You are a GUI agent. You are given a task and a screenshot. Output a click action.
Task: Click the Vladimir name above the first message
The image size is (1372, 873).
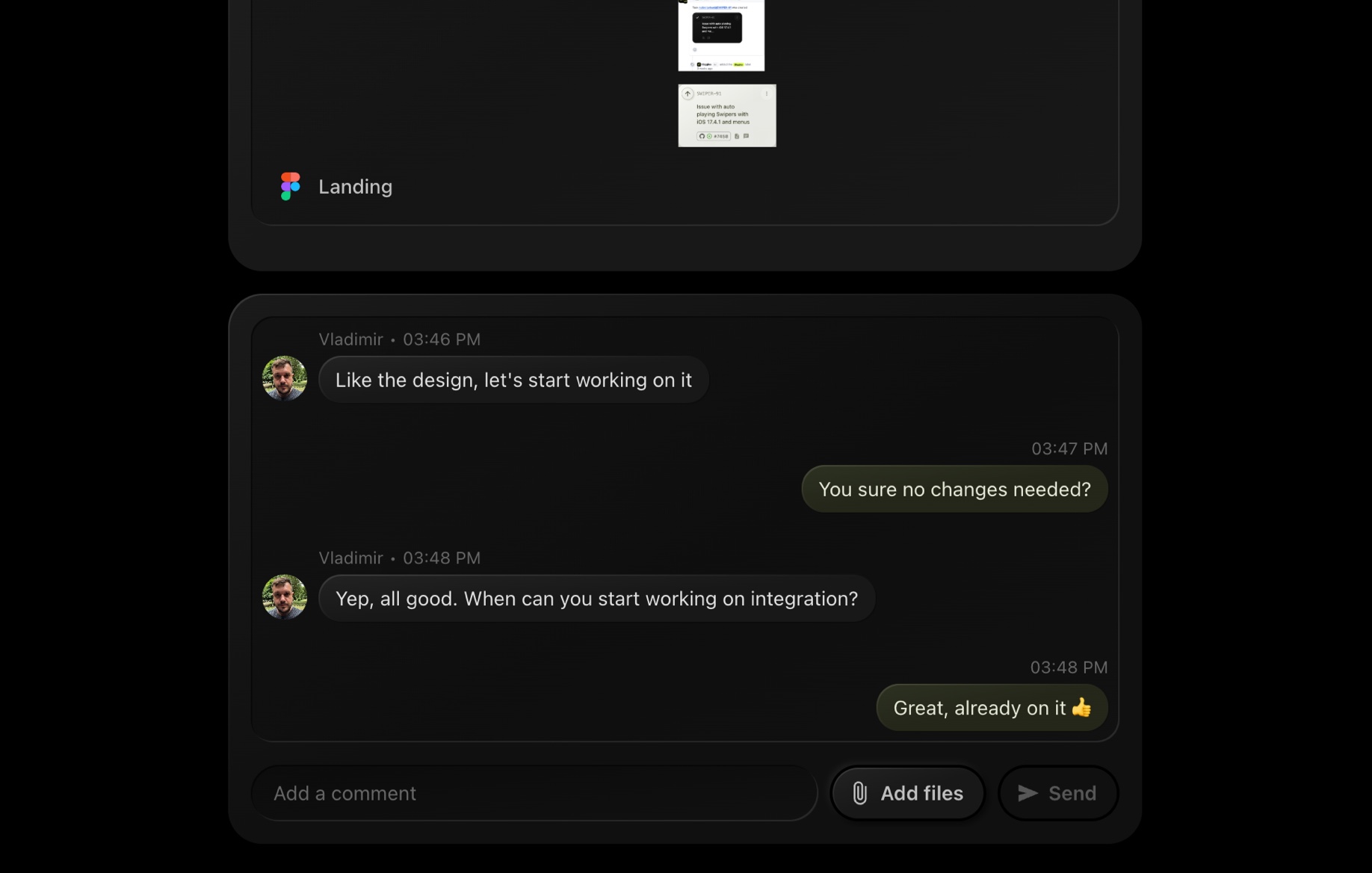(x=350, y=339)
